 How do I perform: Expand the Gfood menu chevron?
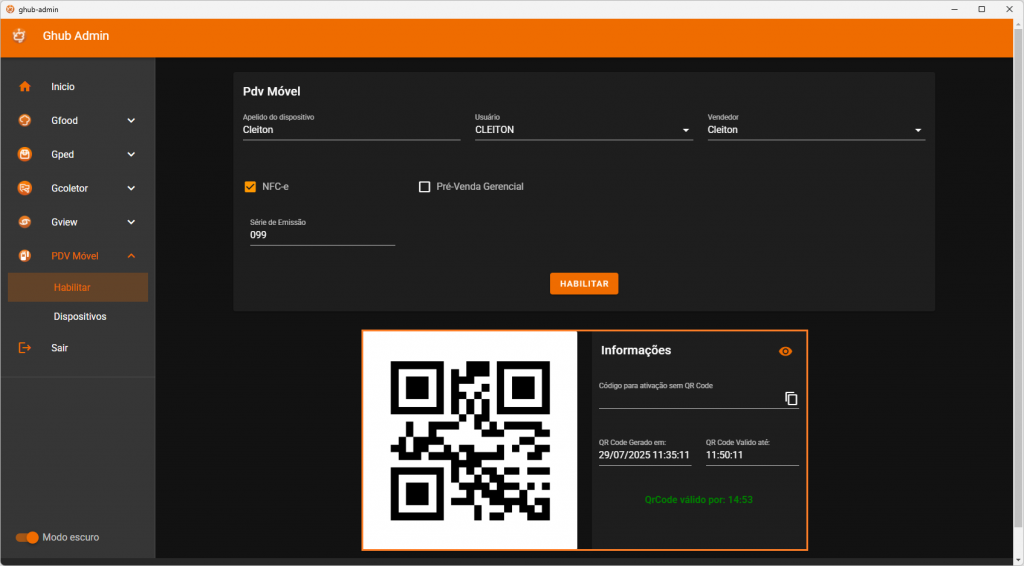[131, 121]
